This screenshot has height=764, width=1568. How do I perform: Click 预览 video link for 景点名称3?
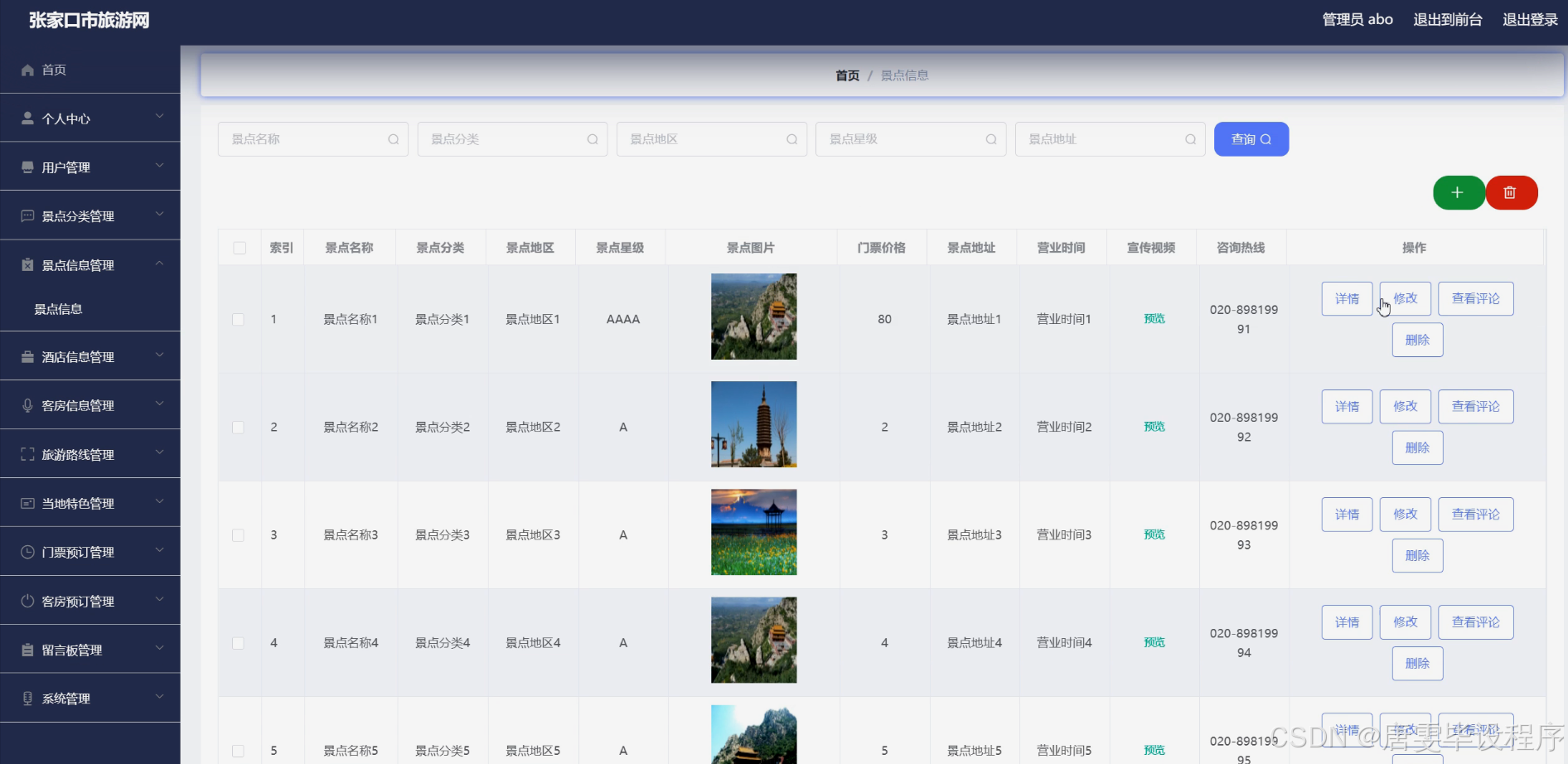point(1154,534)
